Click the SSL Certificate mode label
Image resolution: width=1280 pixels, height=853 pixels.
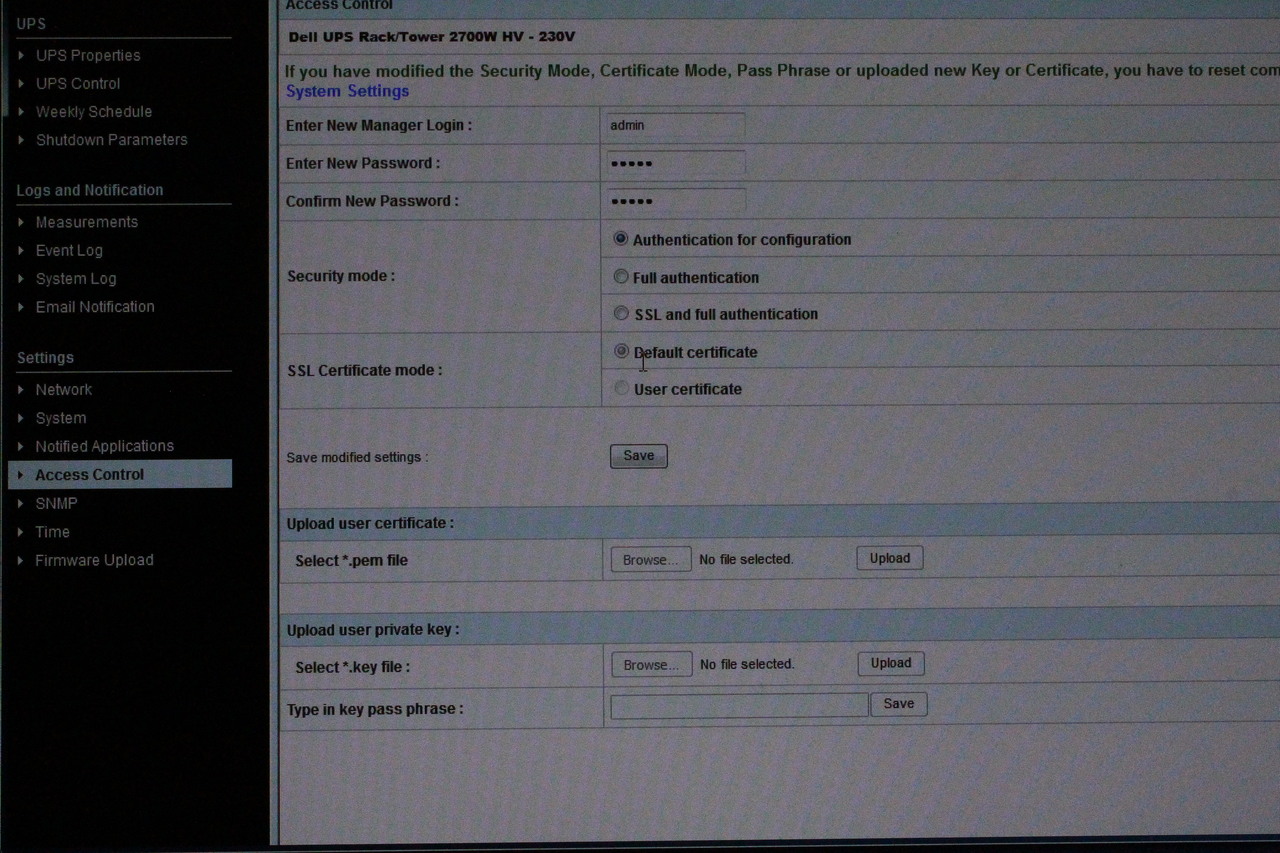click(x=365, y=370)
